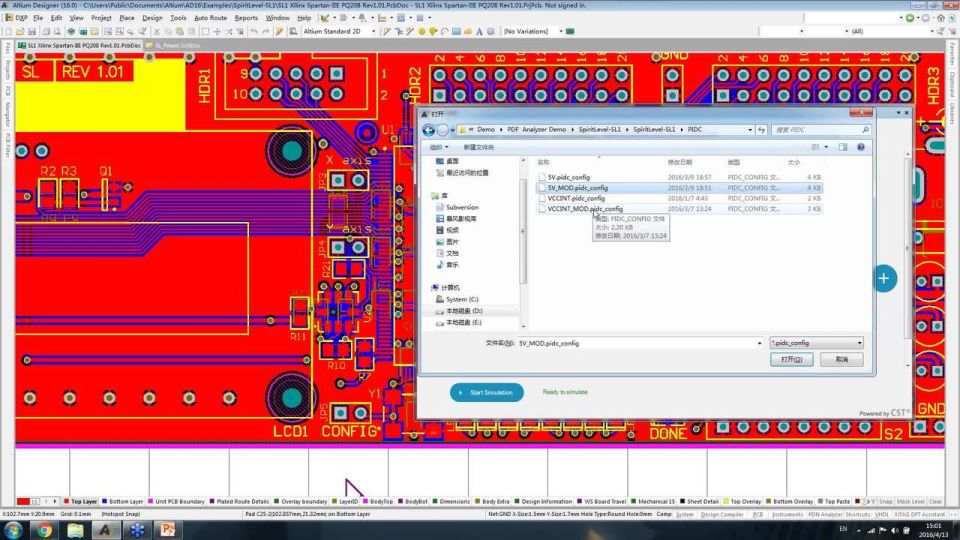Click the 取消 cancel button

pyautogui.click(x=842, y=359)
